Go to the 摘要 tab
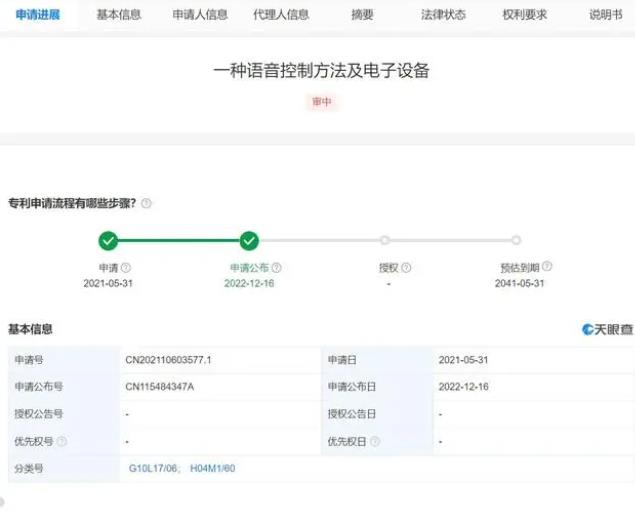 pyautogui.click(x=363, y=15)
